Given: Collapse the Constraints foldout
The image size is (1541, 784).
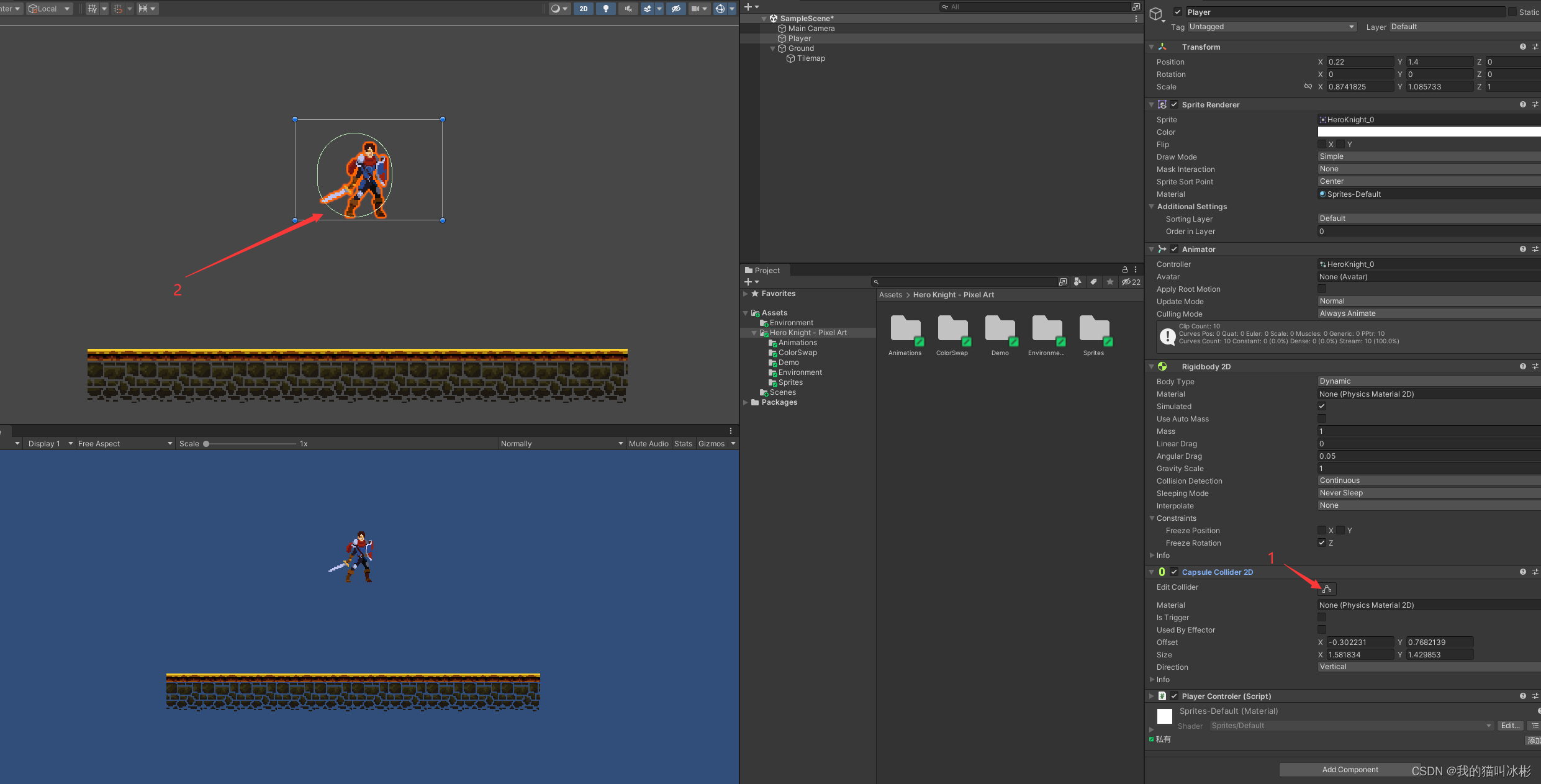Looking at the screenshot, I should [x=1152, y=518].
